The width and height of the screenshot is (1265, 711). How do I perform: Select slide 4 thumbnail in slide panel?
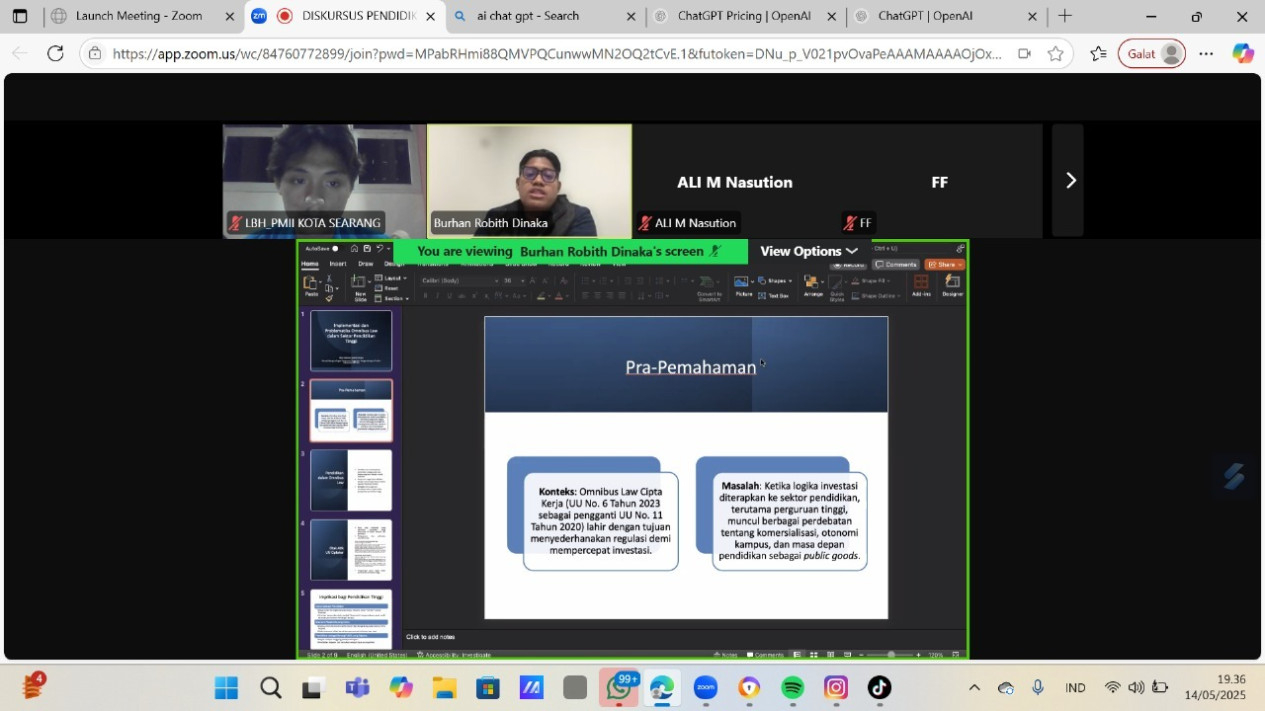[351, 550]
